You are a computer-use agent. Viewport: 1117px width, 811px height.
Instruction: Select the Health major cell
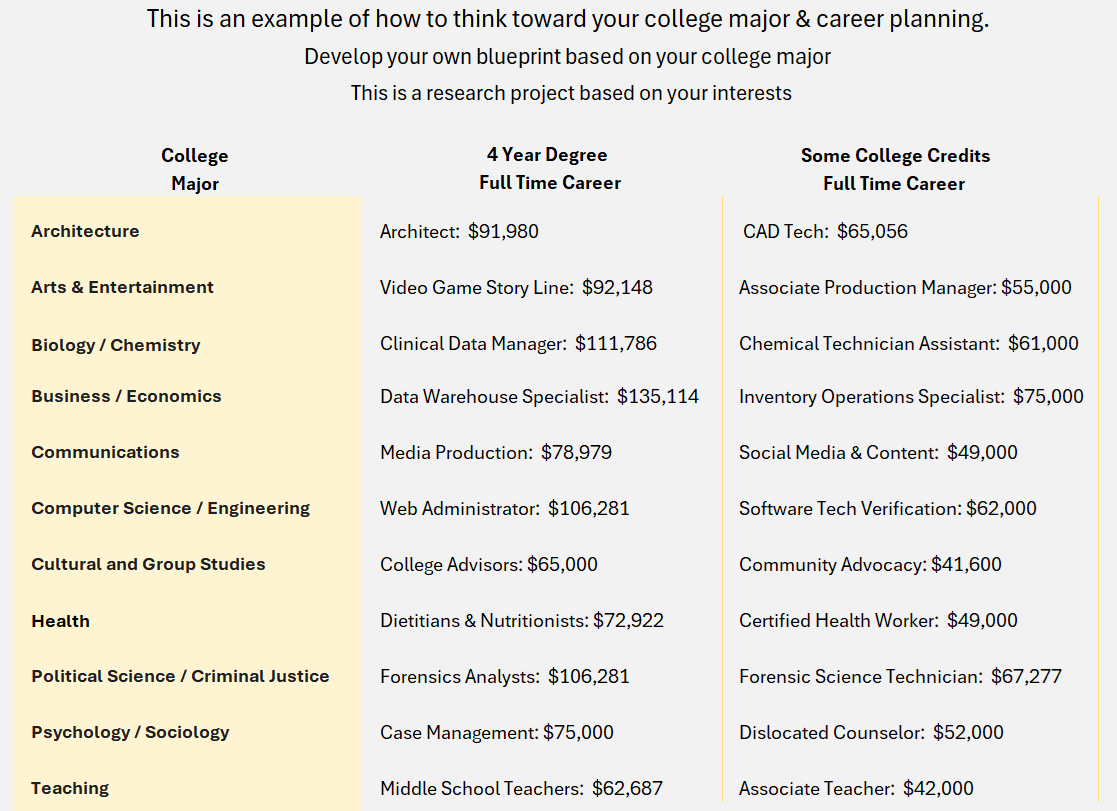click(x=60, y=621)
